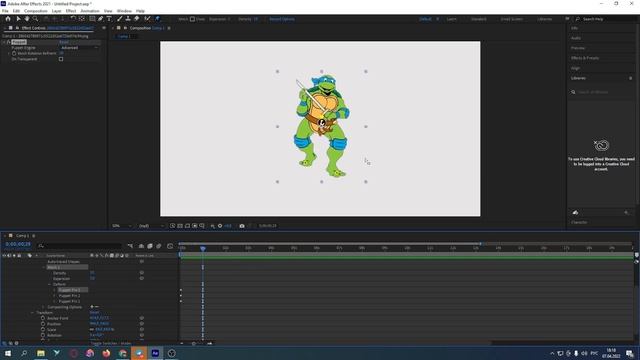The height and width of the screenshot is (360, 640).
Task: Select the Puppet Pin tool
Action: (x=158, y=19)
